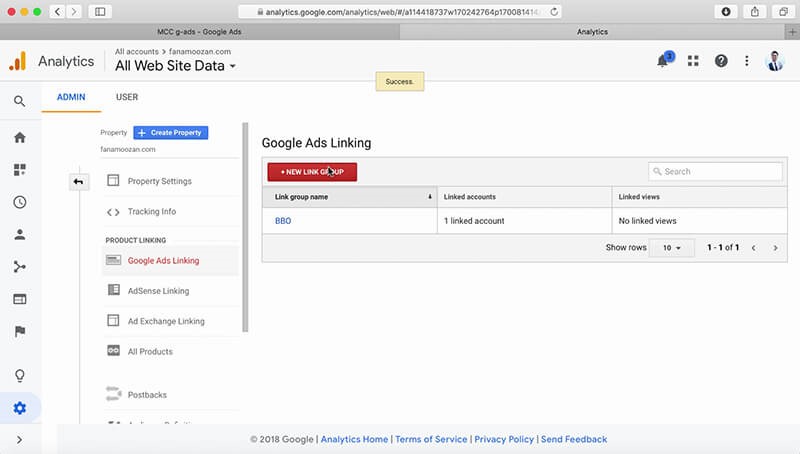The image size is (800, 454).
Task: Open Terms of Service footer link
Action: [431, 439]
